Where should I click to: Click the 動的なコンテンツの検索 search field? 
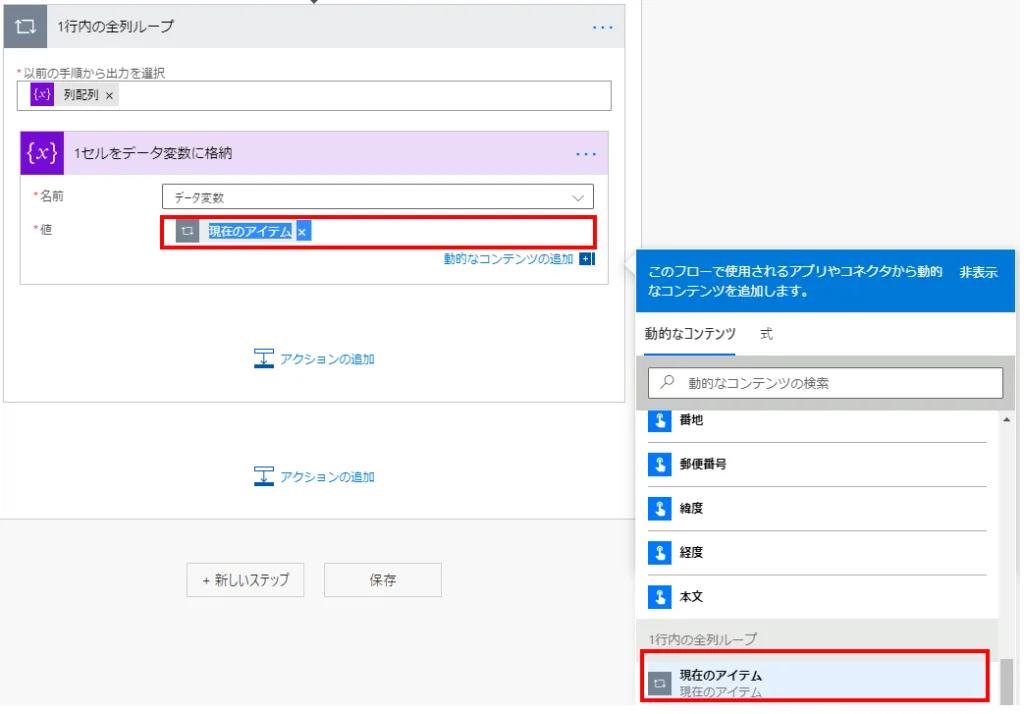click(x=826, y=383)
